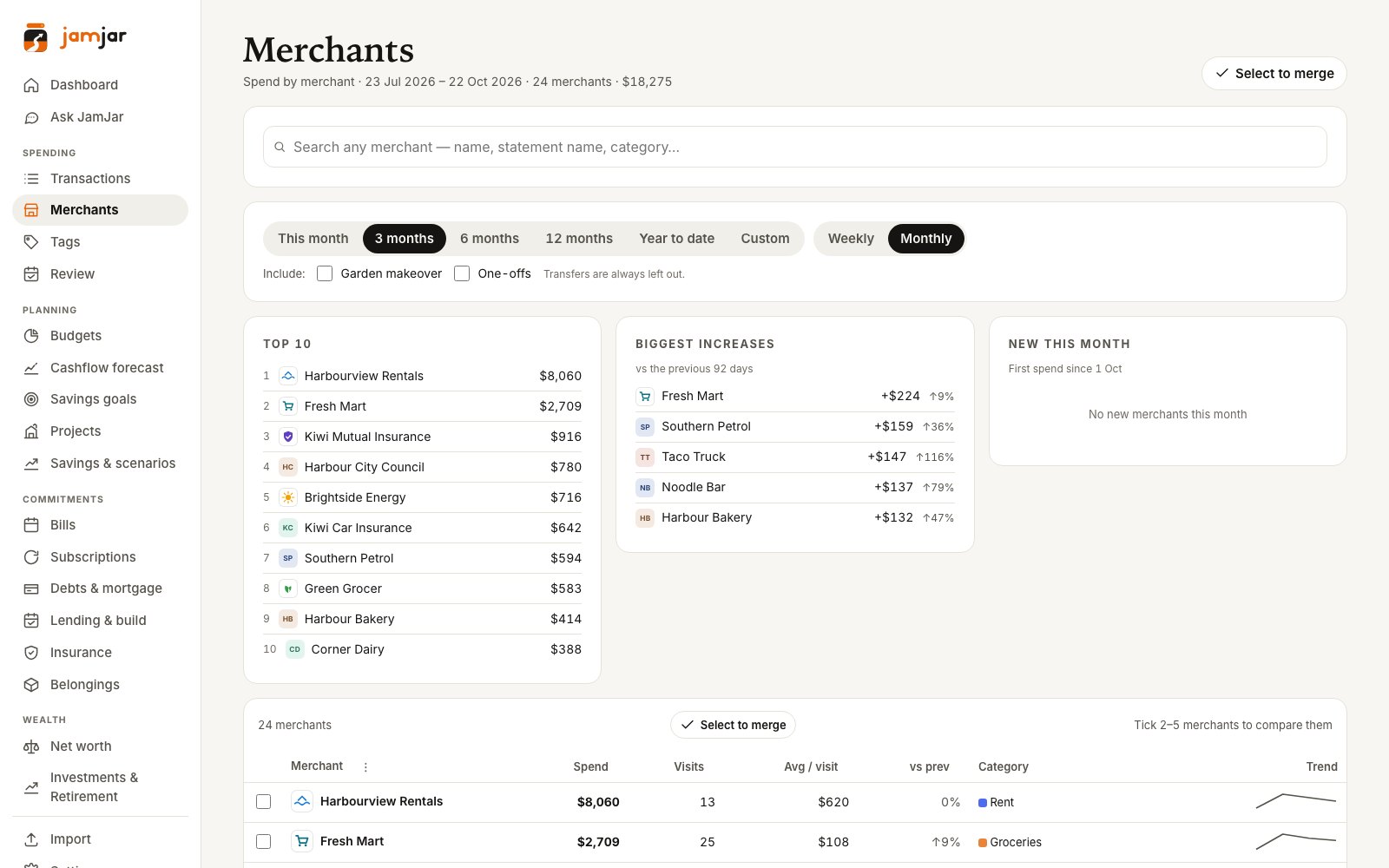Click Kiwi Car Insurance in Top 10
Image resolution: width=1389 pixels, height=868 pixels.
[x=422, y=528]
